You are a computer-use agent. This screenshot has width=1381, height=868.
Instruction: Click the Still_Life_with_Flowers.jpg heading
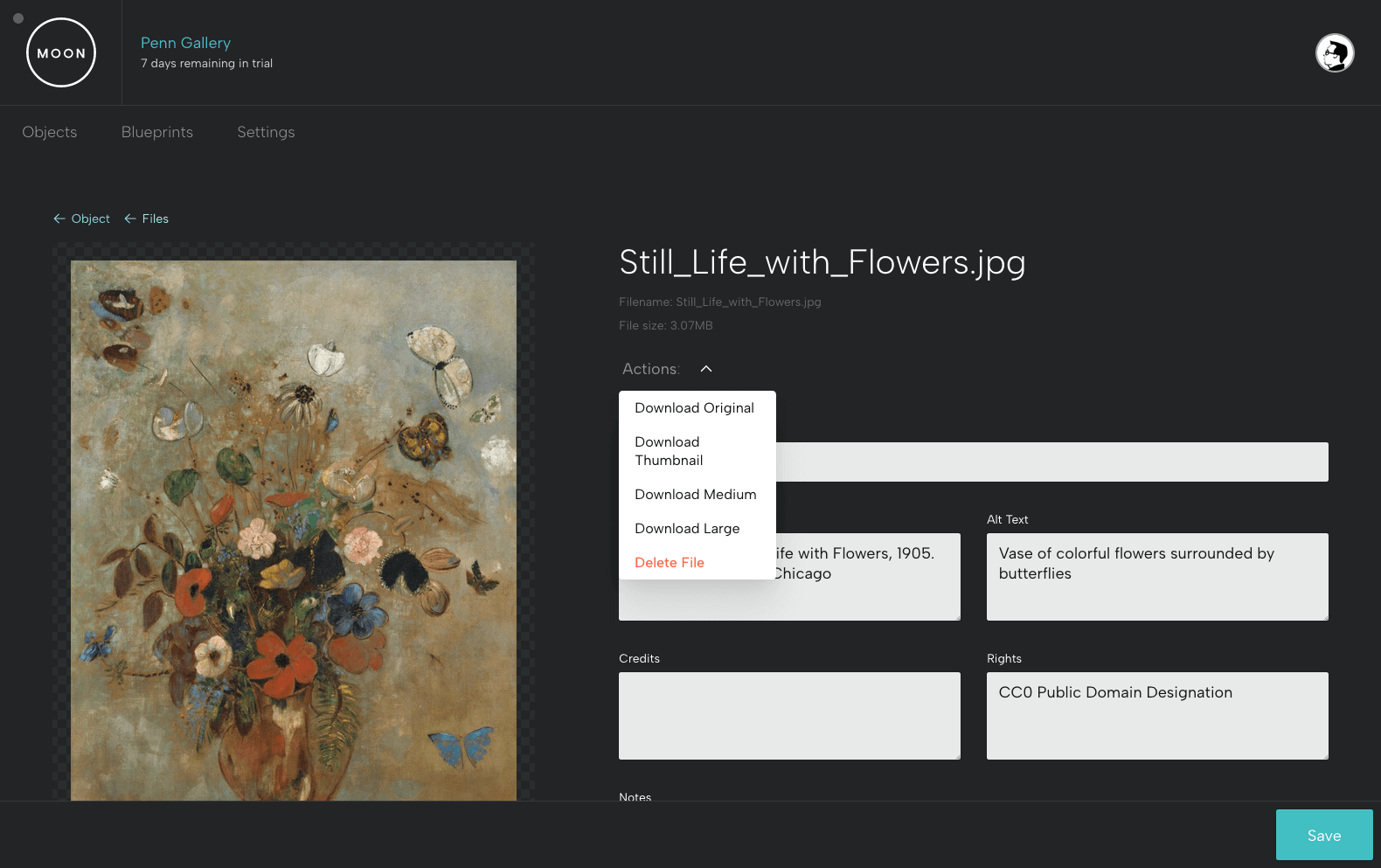pos(822,262)
